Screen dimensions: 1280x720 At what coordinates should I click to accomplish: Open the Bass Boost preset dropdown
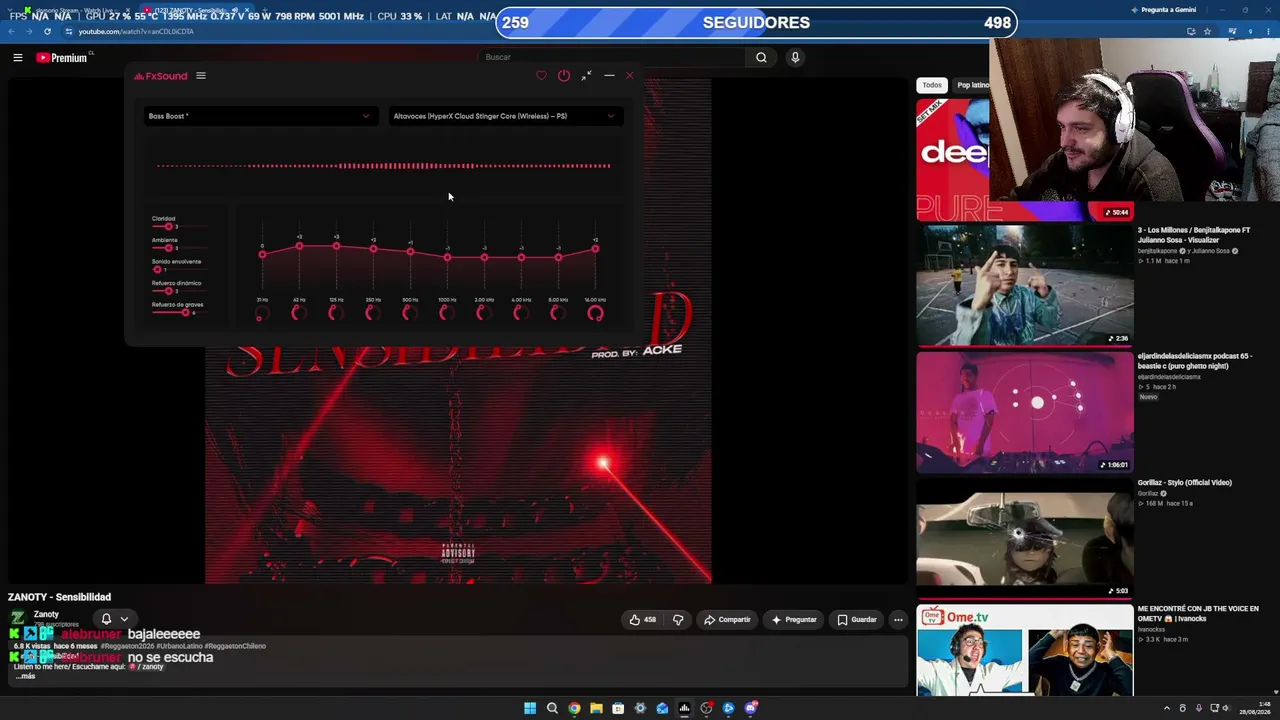point(260,116)
